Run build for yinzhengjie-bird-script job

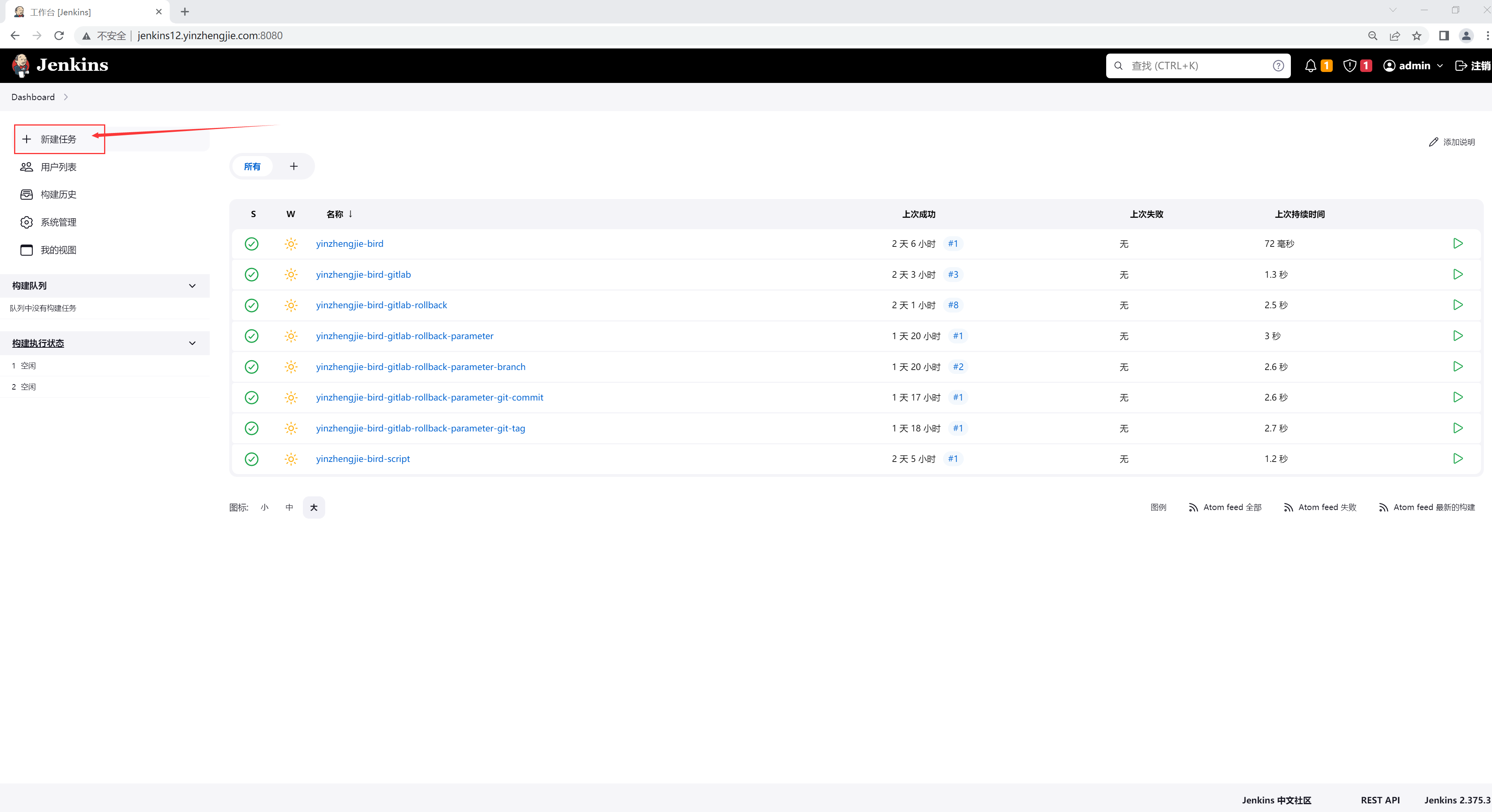(1457, 458)
